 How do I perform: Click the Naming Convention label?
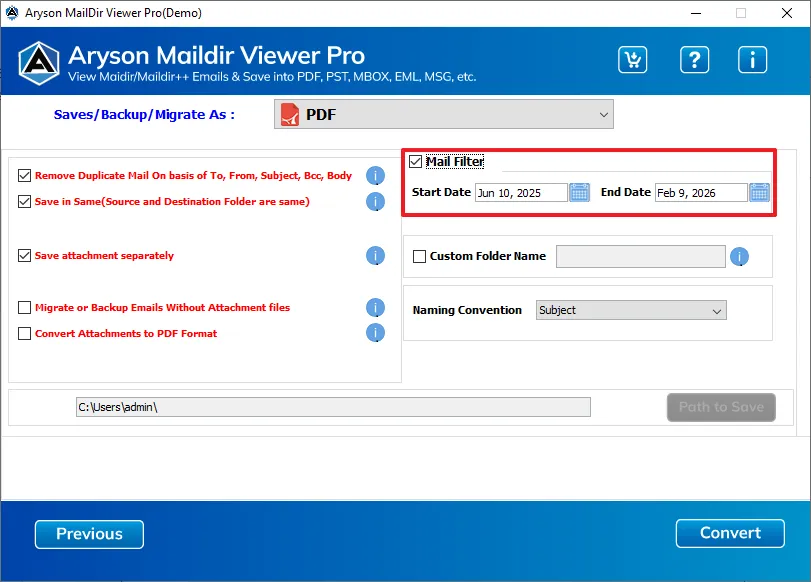(x=467, y=310)
